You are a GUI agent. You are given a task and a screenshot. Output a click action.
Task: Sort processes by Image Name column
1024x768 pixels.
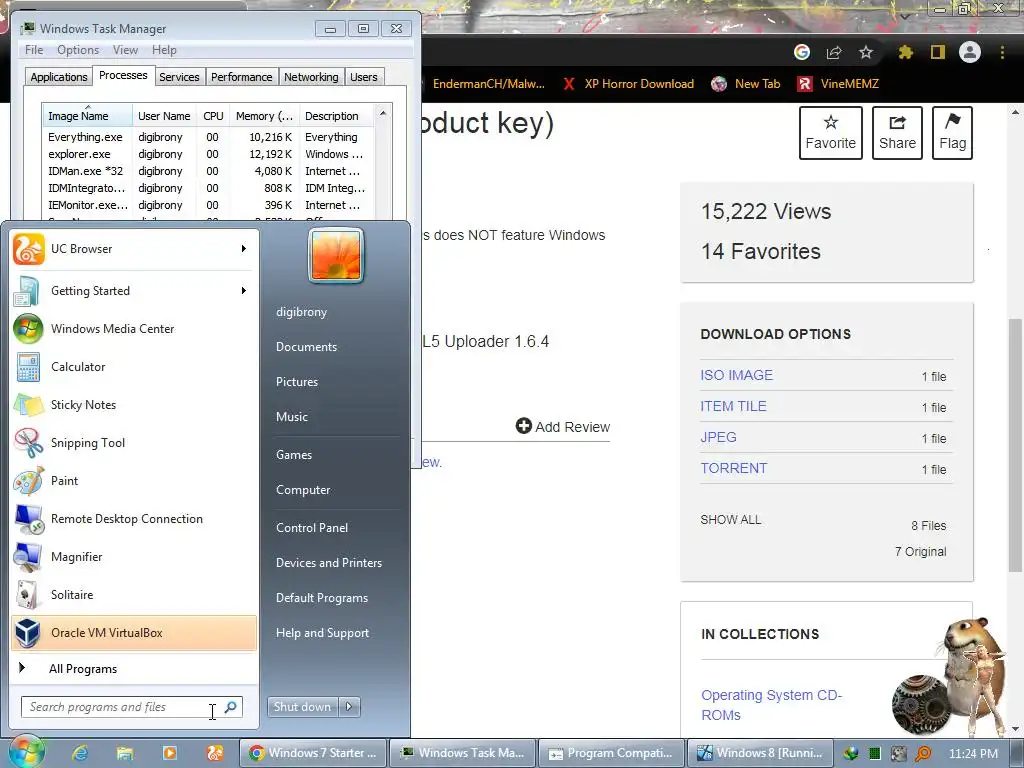point(87,116)
